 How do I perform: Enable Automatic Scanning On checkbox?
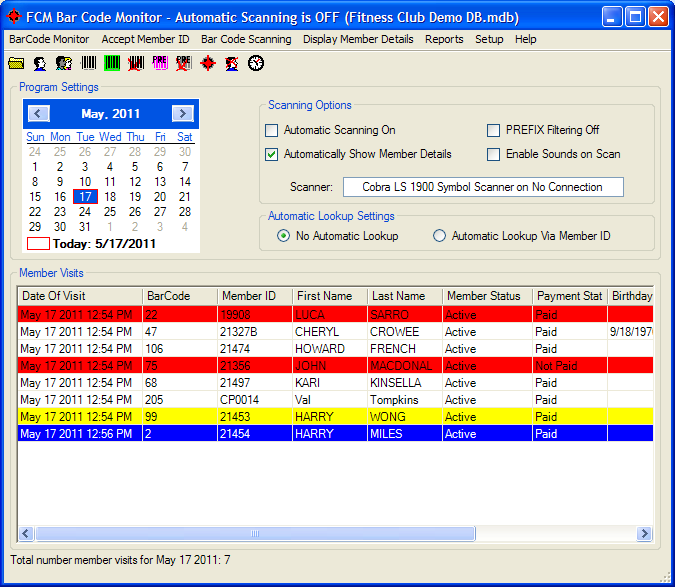[x=272, y=130]
